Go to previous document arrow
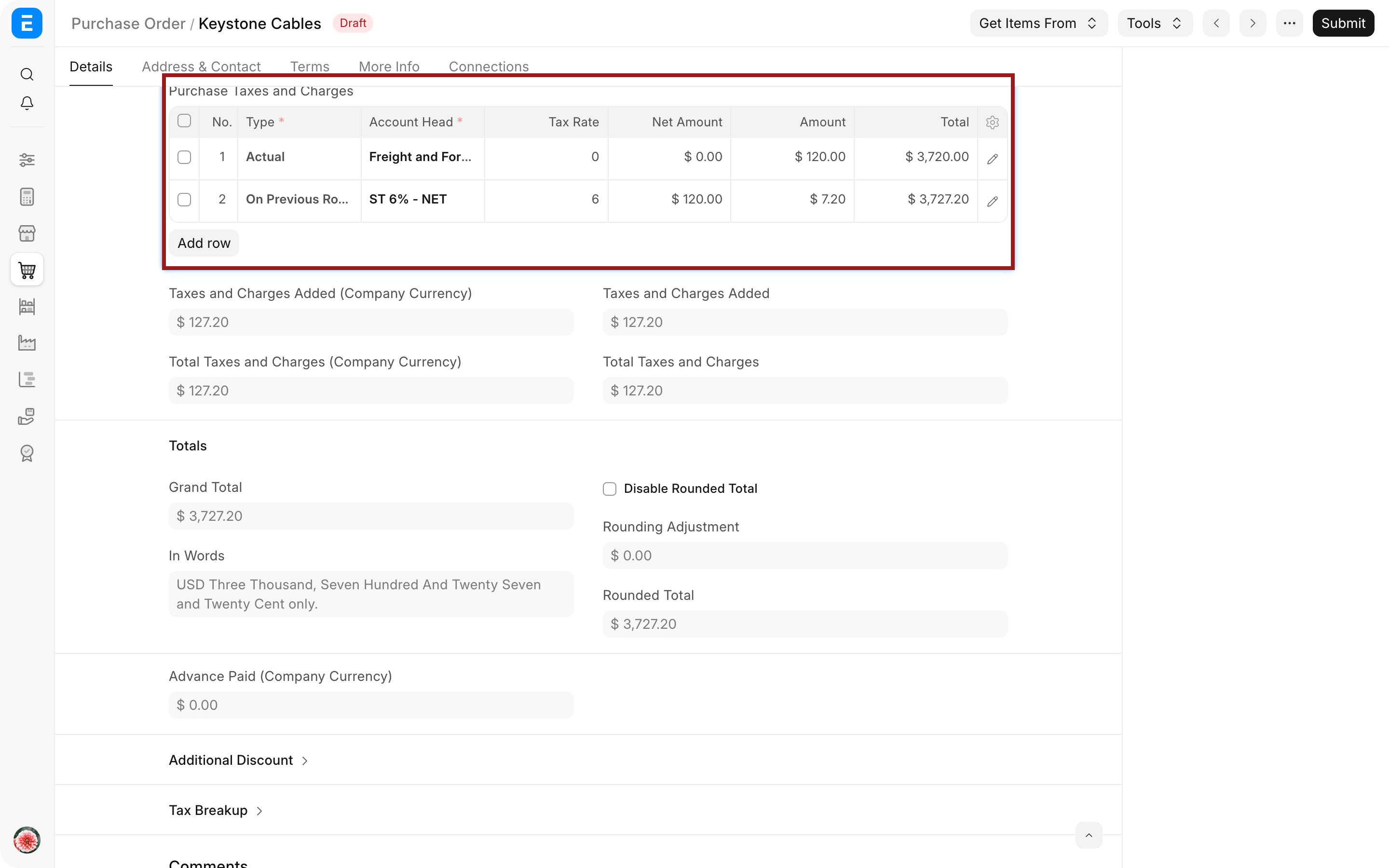 point(1216,23)
